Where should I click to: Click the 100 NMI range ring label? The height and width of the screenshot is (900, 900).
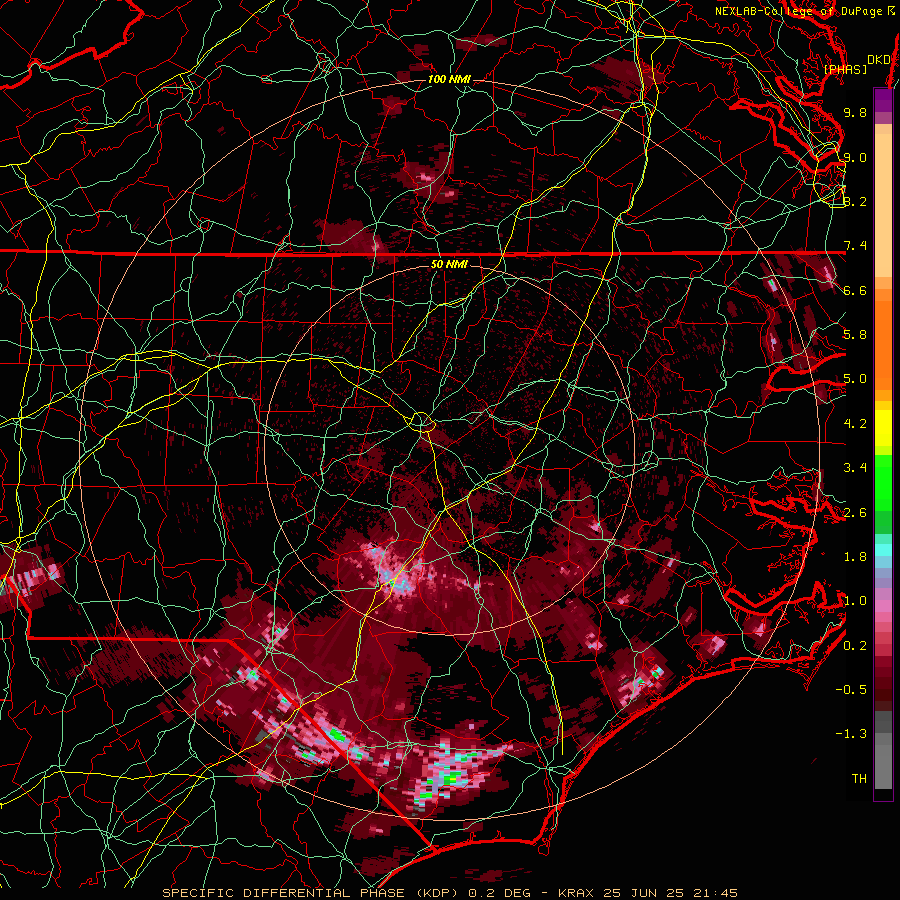(x=449, y=79)
